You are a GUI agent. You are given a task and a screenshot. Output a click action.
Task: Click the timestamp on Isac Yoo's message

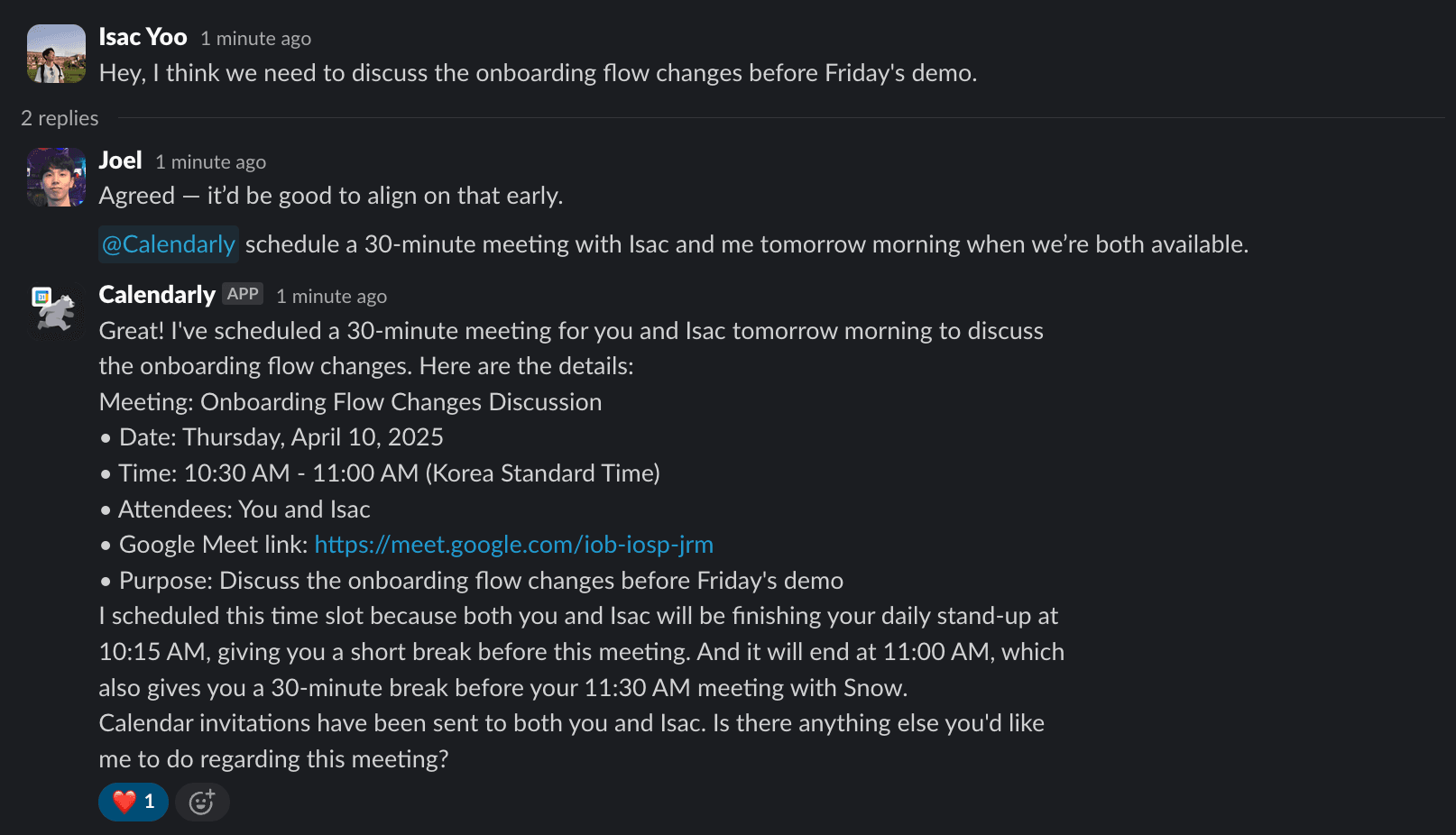click(255, 39)
